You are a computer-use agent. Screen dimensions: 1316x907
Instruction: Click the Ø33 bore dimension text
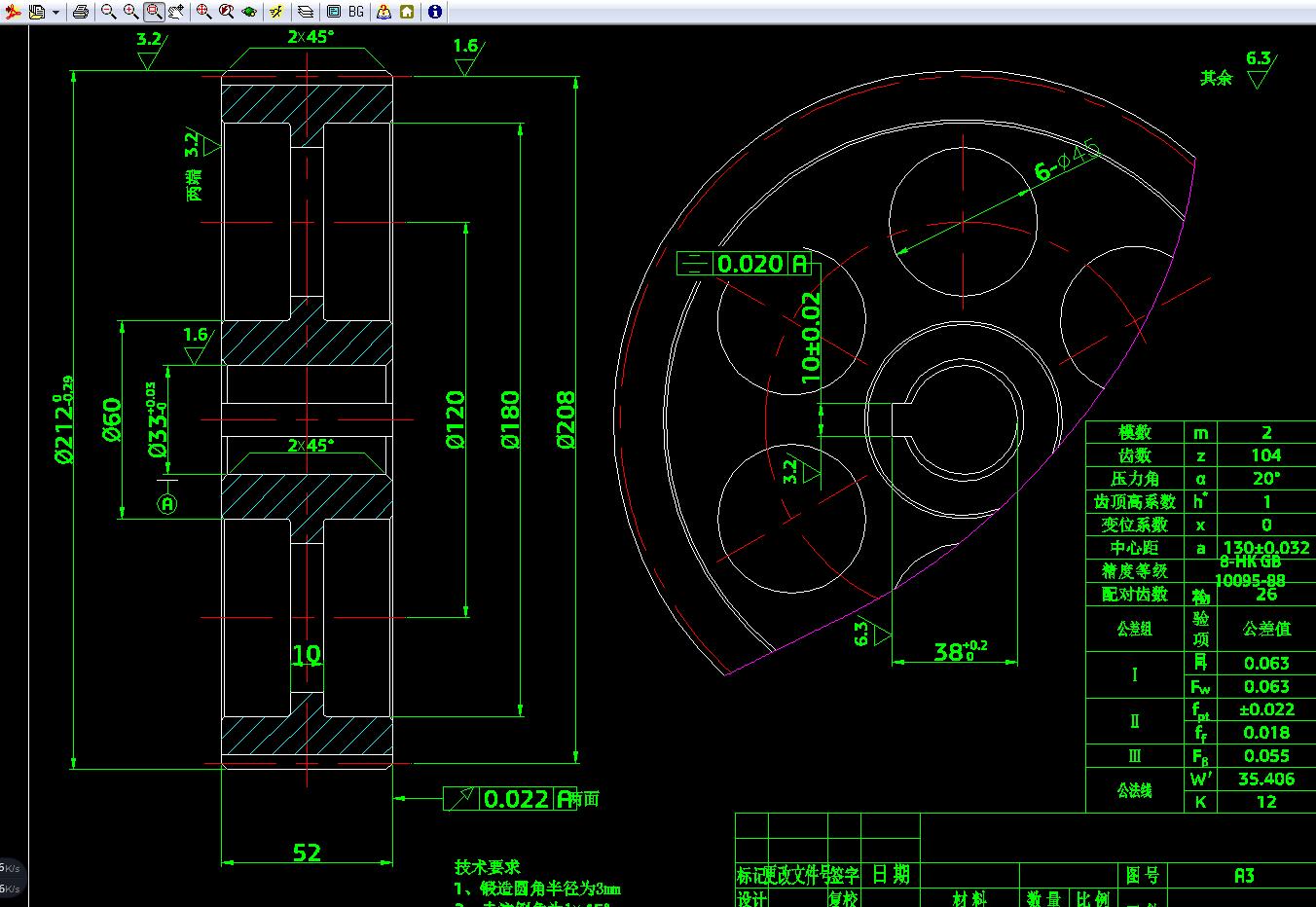click(x=156, y=419)
